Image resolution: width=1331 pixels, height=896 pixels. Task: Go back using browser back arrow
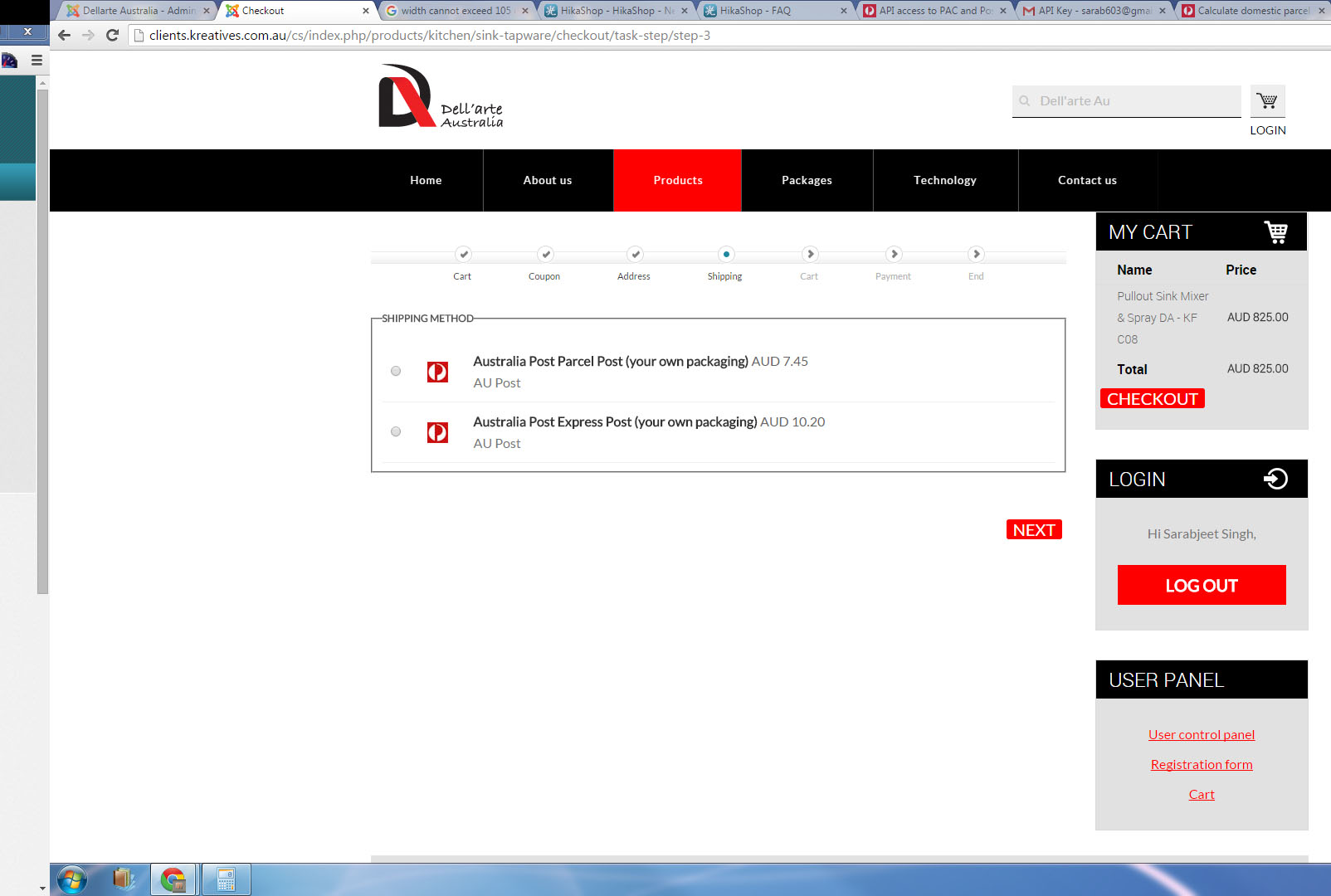[x=65, y=35]
